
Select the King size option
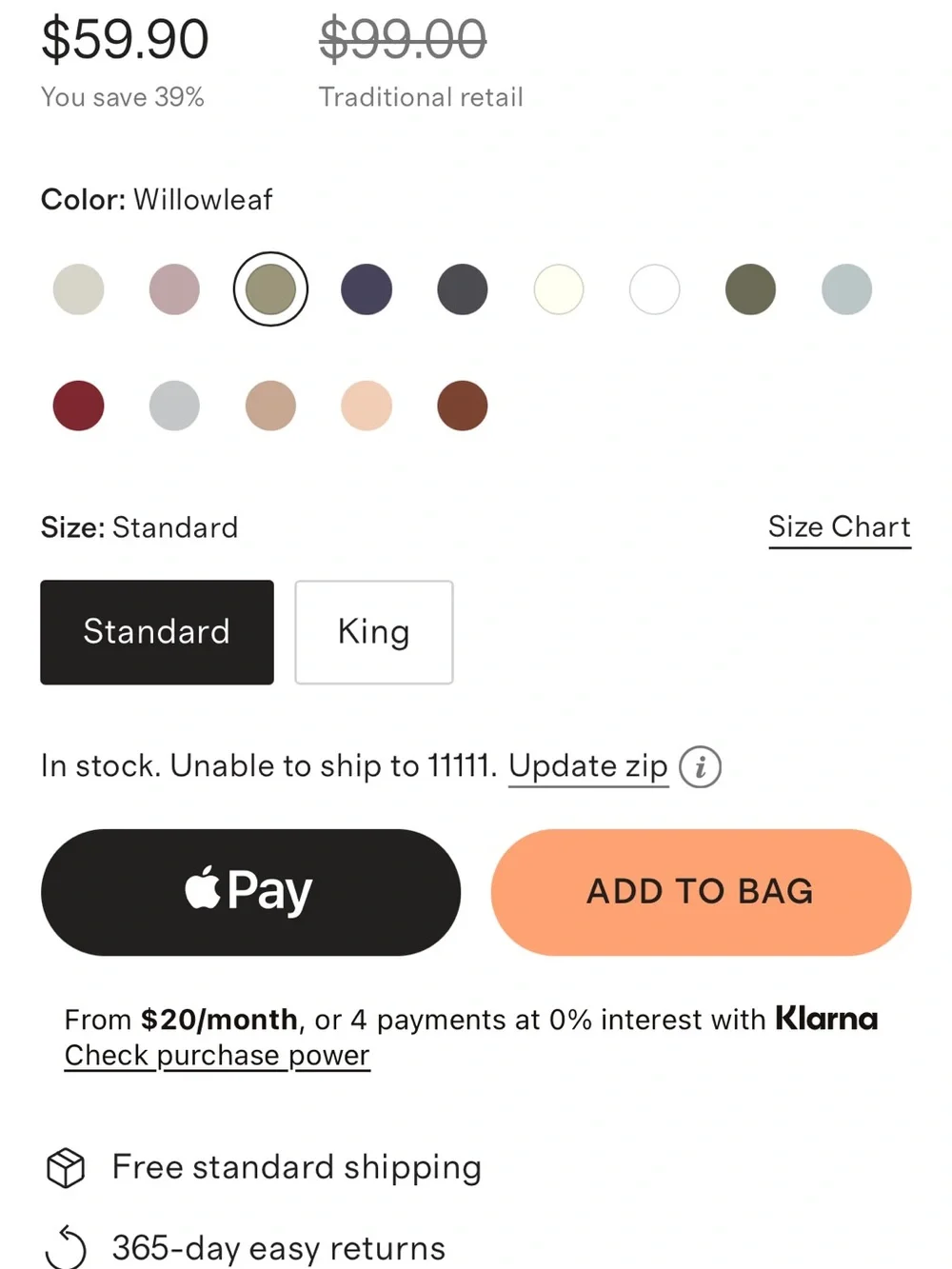pyautogui.click(x=374, y=632)
